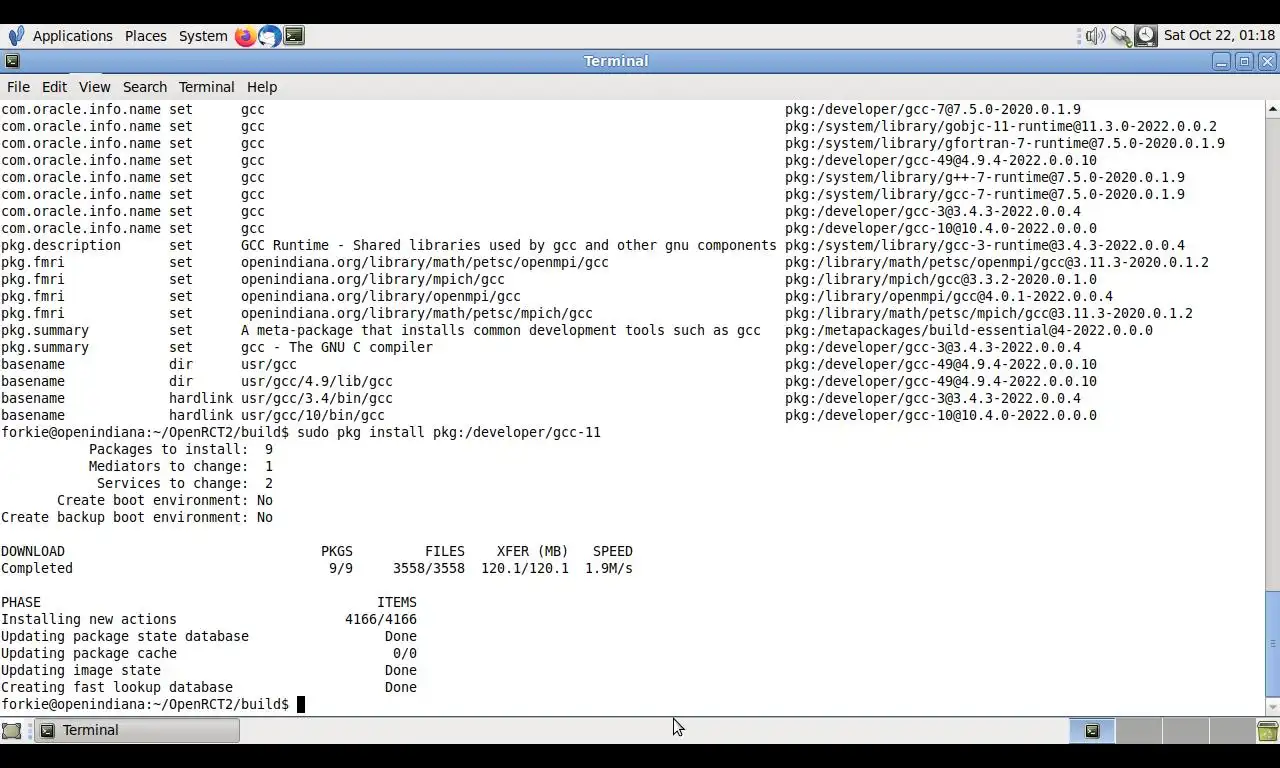This screenshot has height=768, width=1280.
Task: Click the 'Completed' download status row
Action: pyautogui.click(x=317, y=568)
